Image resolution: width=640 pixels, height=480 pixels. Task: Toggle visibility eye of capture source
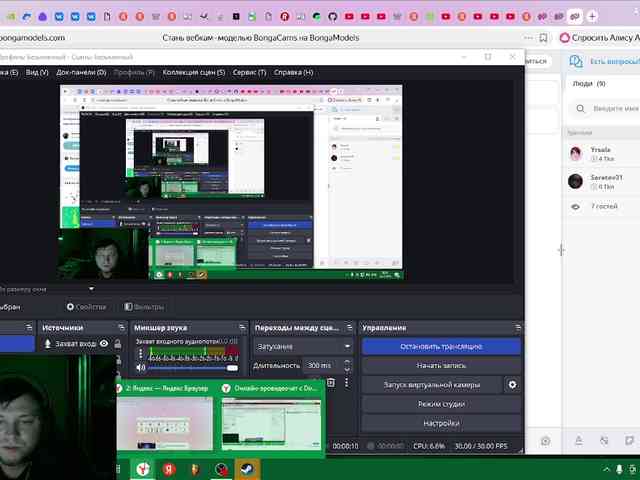(104, 344)
